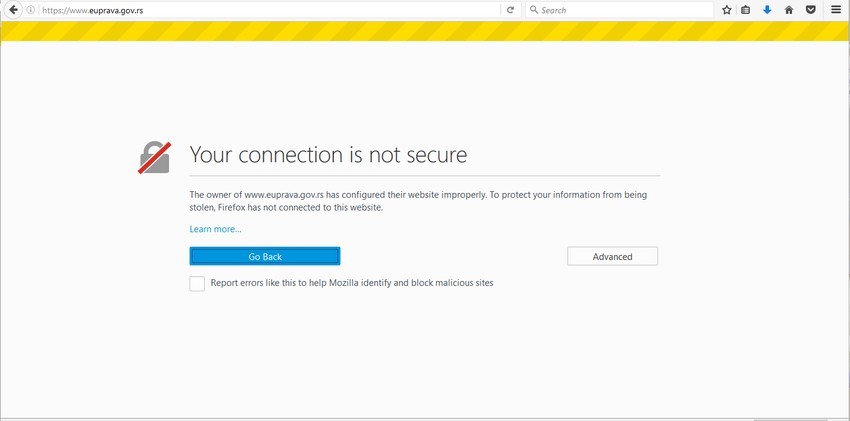The width and height of the screenshot is (850, 421).
Task: Bookmark this page with the star
Action: [727, 10]
